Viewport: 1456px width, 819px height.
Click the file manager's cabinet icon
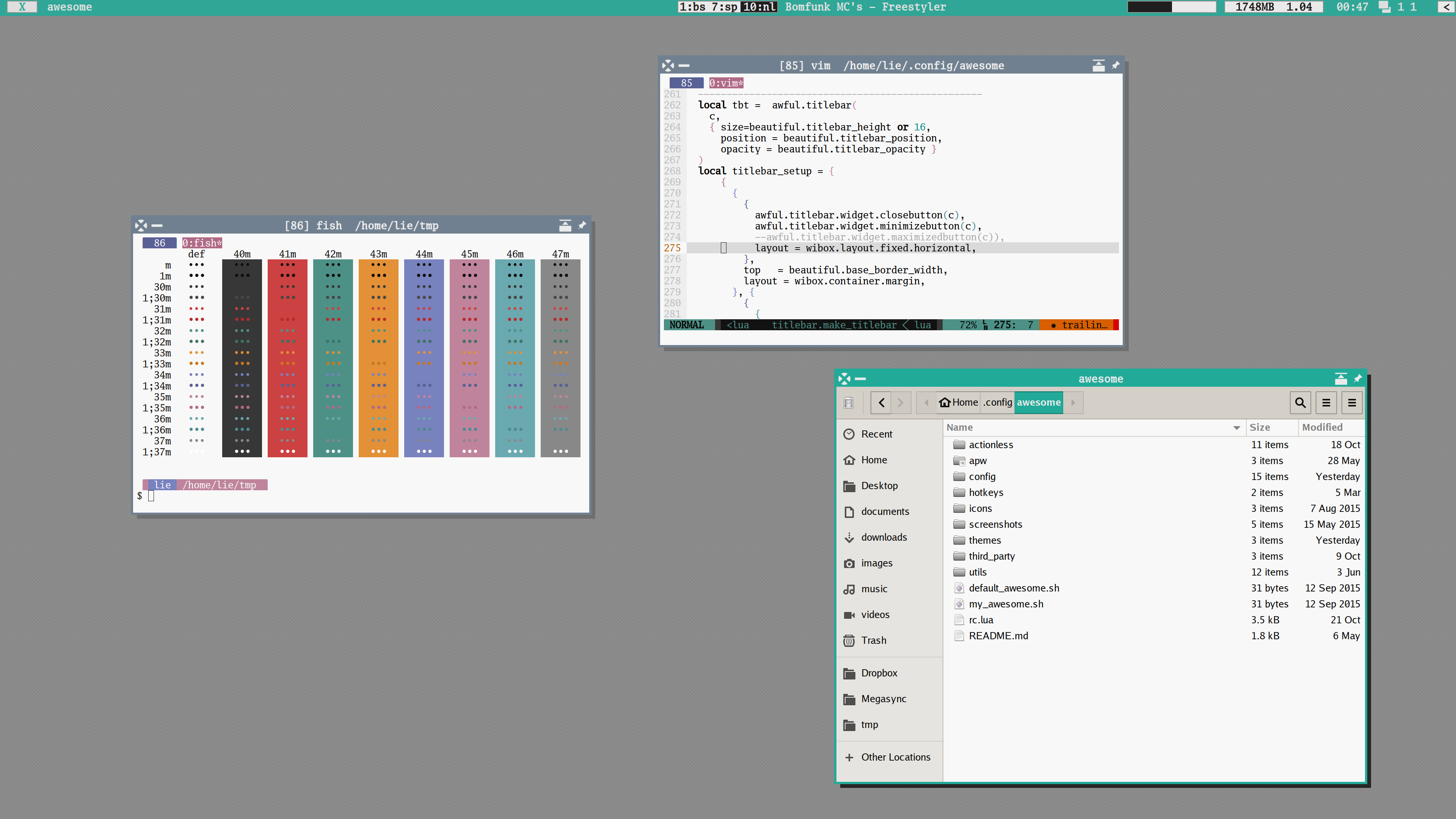849,402
